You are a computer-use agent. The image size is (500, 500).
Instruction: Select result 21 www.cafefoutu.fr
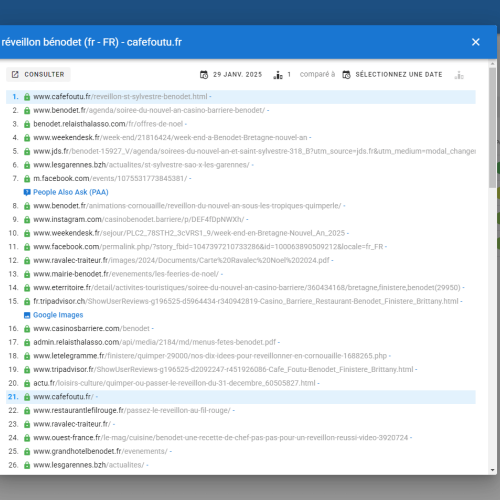(x=241, y=397)
